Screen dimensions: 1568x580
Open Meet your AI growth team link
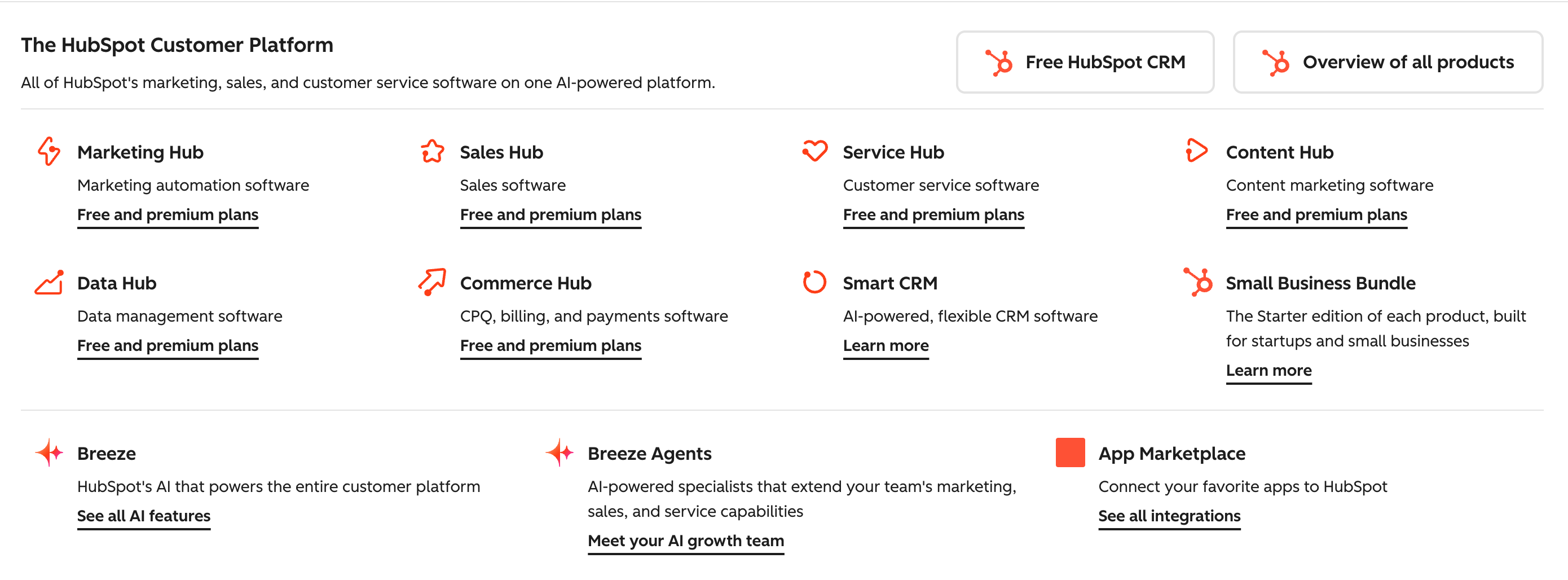pos(685,541)
